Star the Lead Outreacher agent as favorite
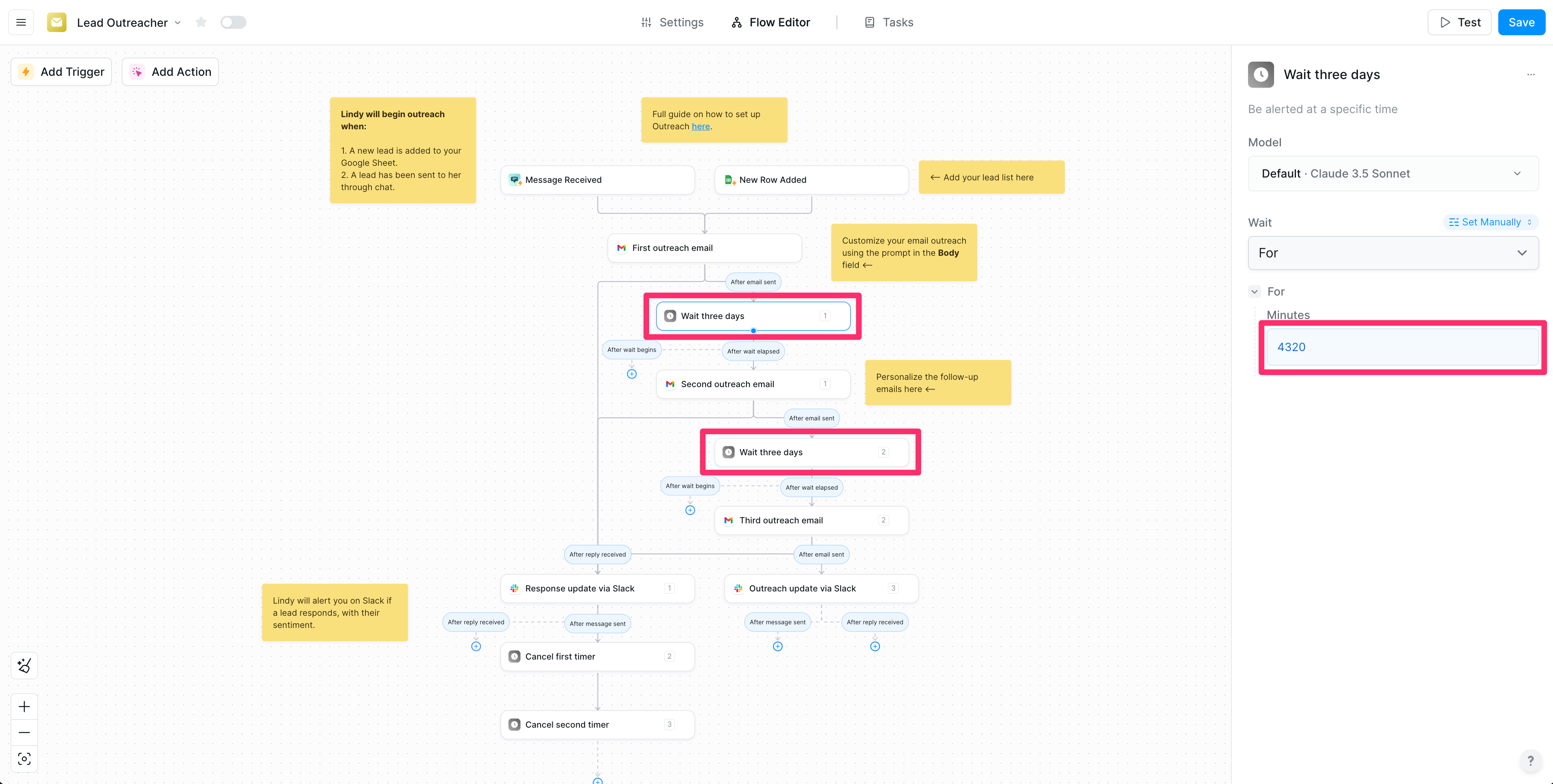This screenshot has height=784, width=1553. [201, 22]
